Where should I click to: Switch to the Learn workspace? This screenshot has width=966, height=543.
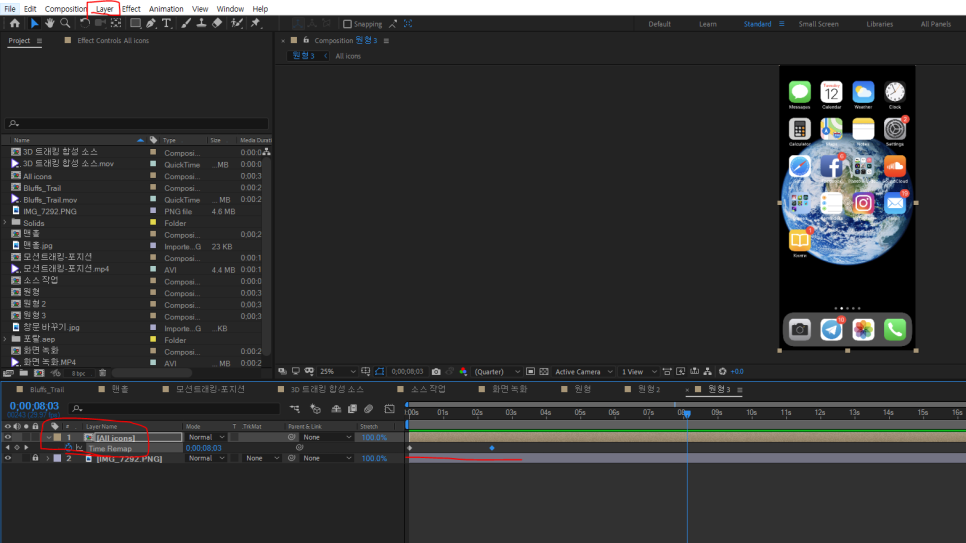pyautogui.click(x=707, y=24)
